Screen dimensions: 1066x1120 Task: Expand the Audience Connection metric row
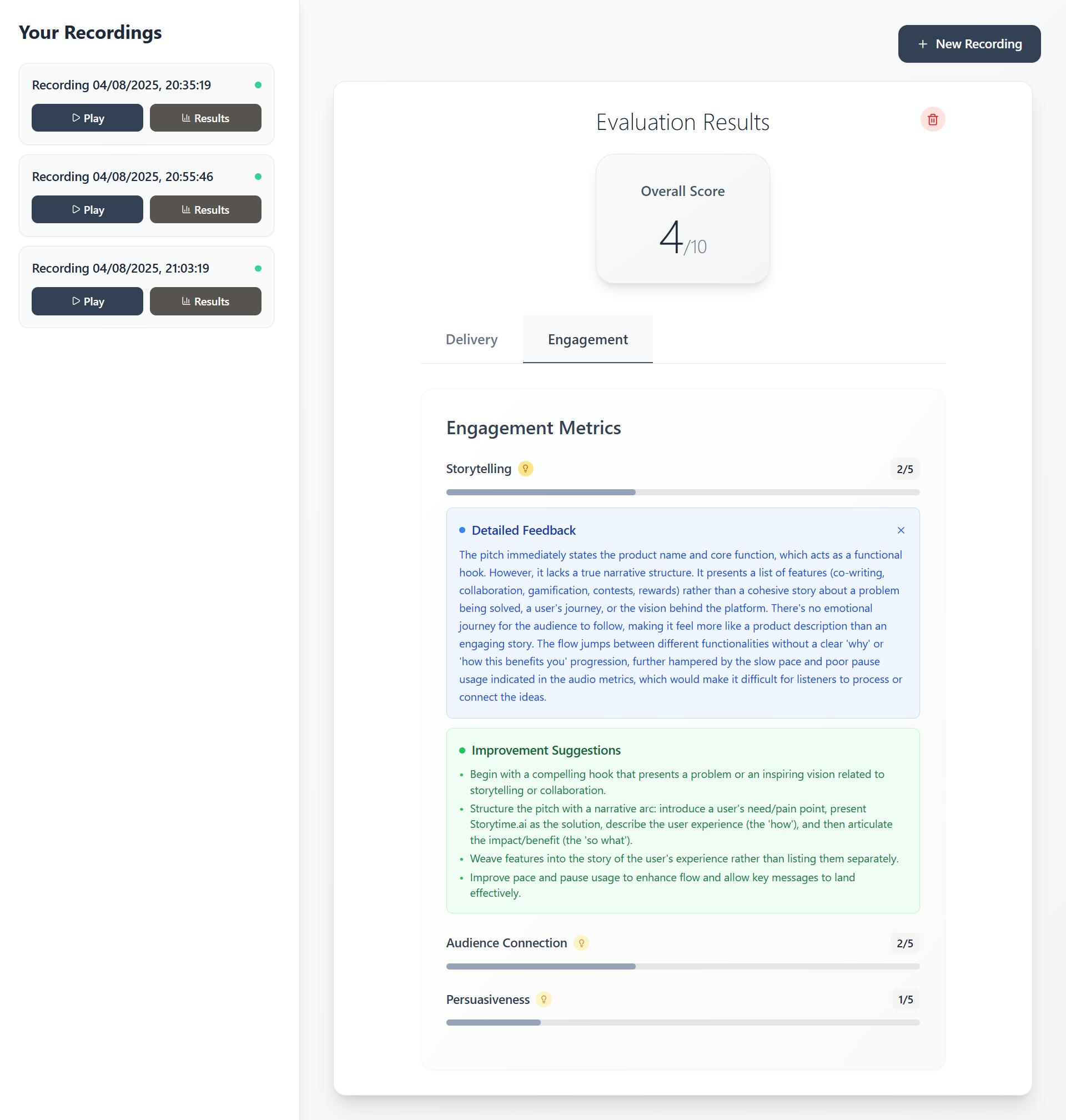point(506,943)
